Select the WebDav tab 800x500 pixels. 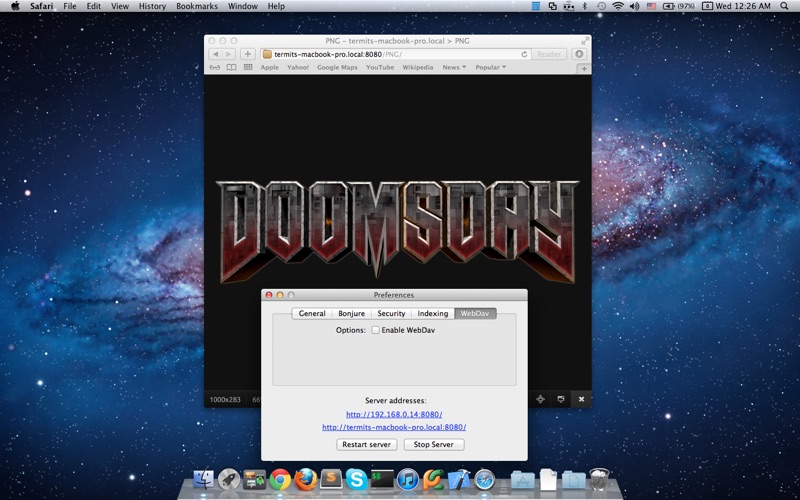point(475,313)
